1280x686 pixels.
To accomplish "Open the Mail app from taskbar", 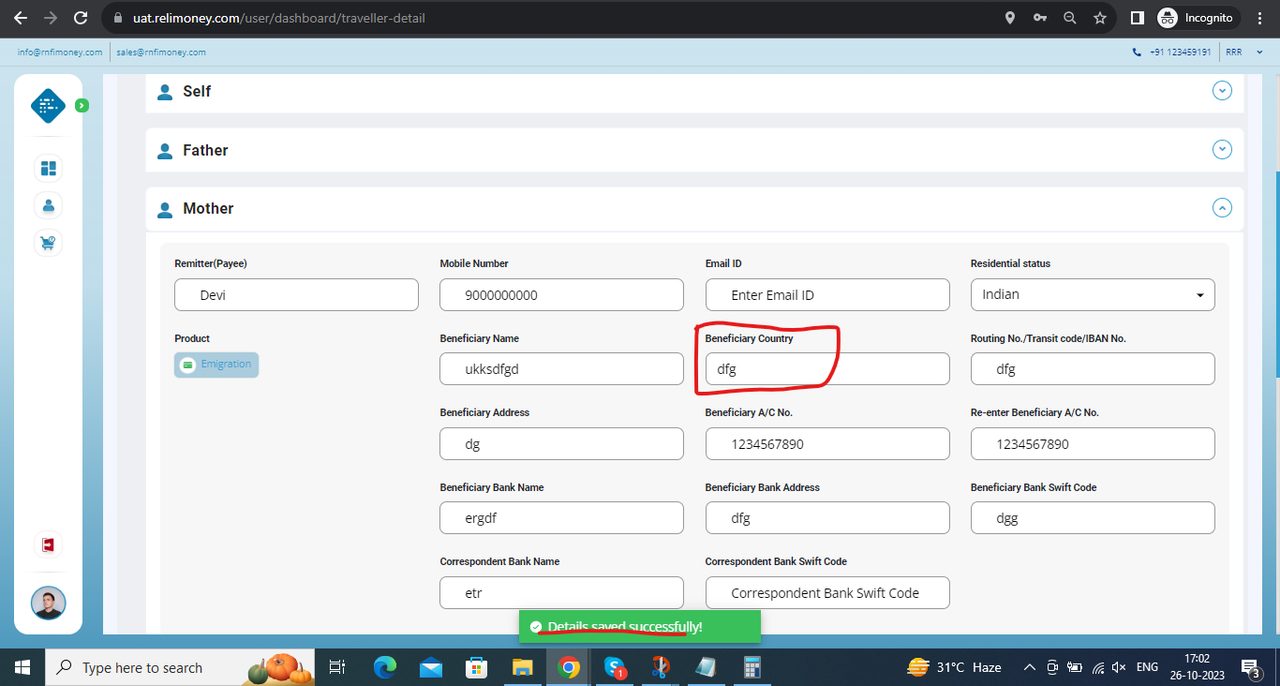I will tap(431, 667).
